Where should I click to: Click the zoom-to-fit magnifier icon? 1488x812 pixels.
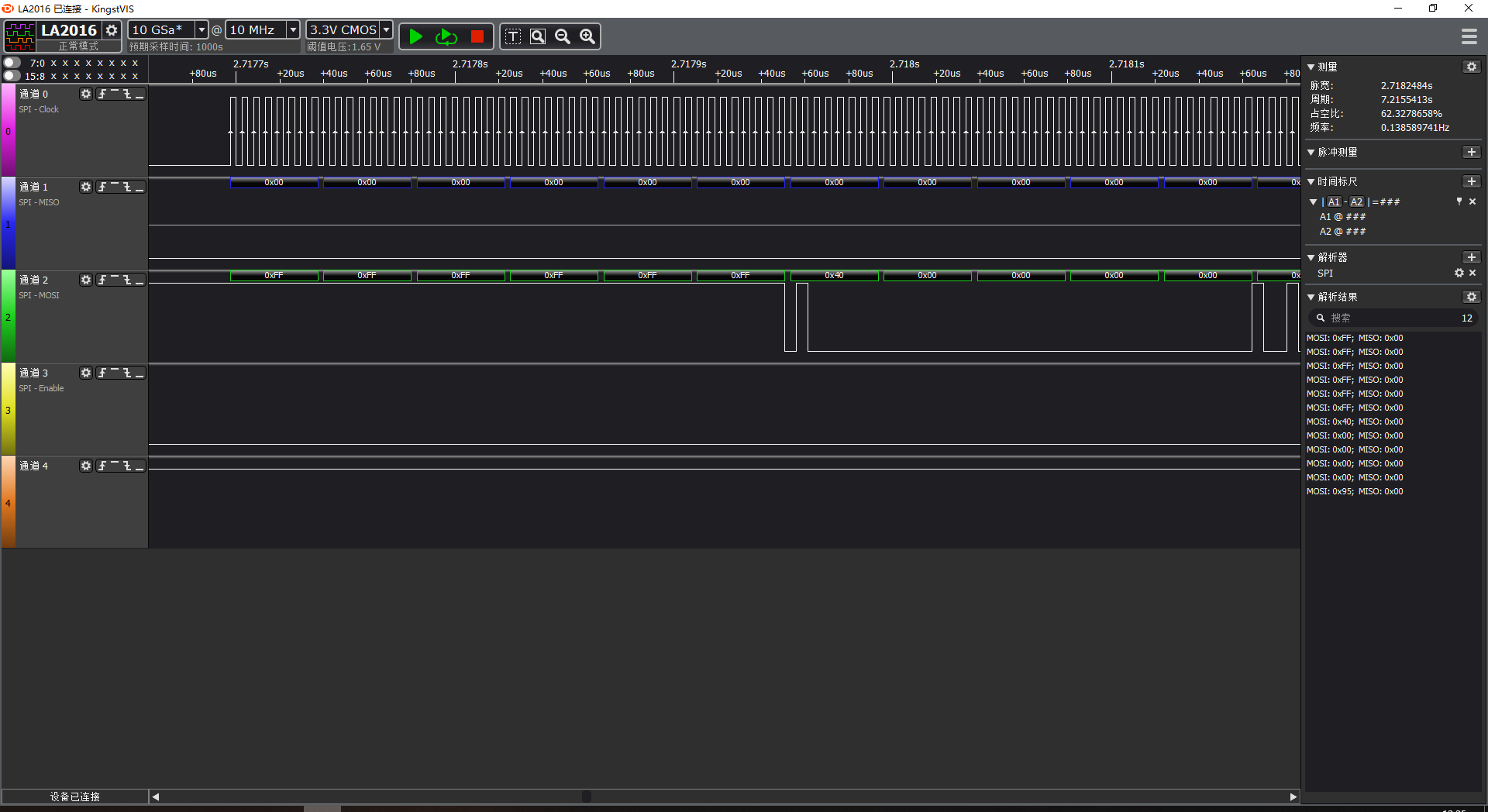coord(538,36)
